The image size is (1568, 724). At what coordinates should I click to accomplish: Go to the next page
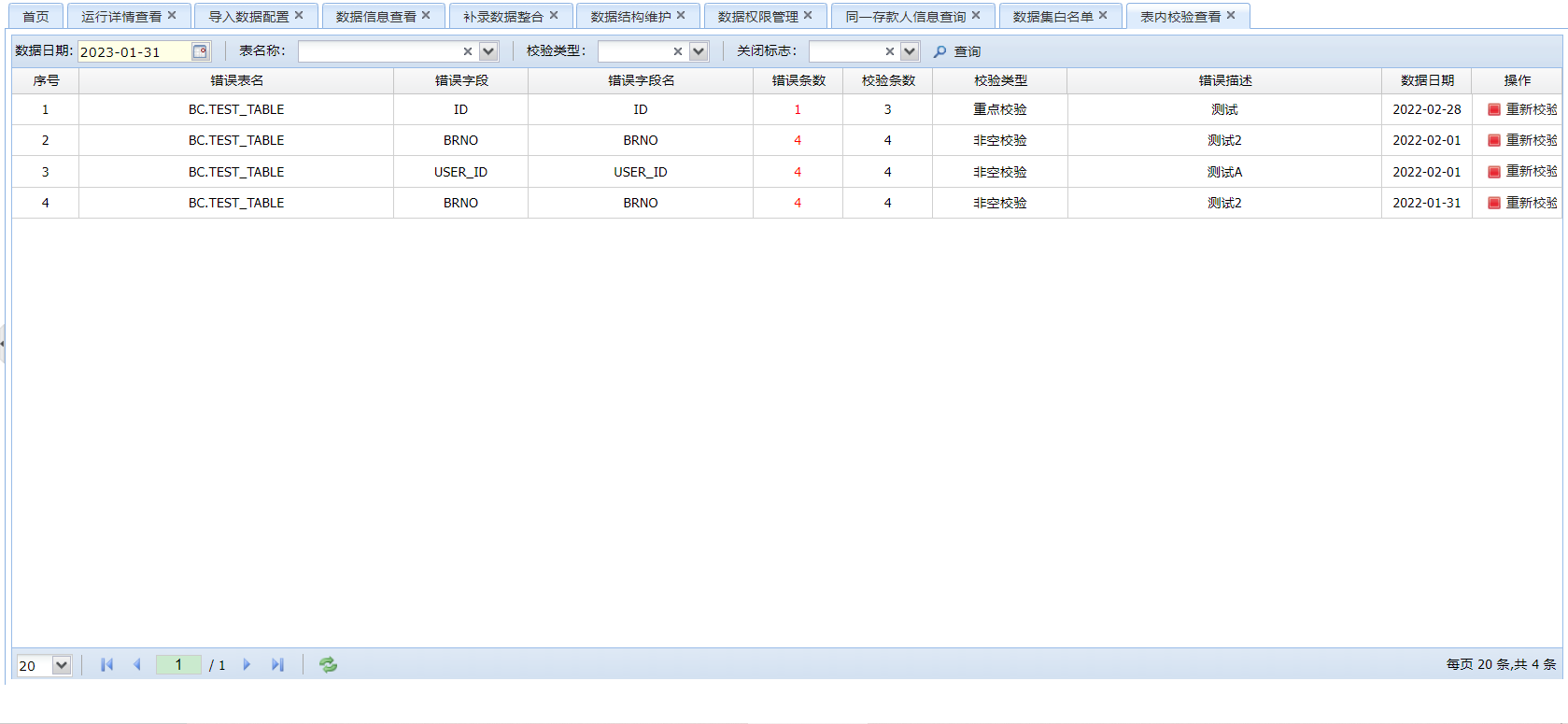point(247,664)
